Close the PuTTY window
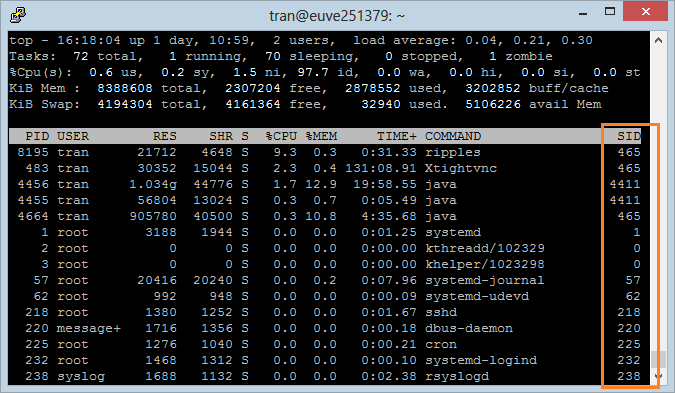 pos(645,12)
